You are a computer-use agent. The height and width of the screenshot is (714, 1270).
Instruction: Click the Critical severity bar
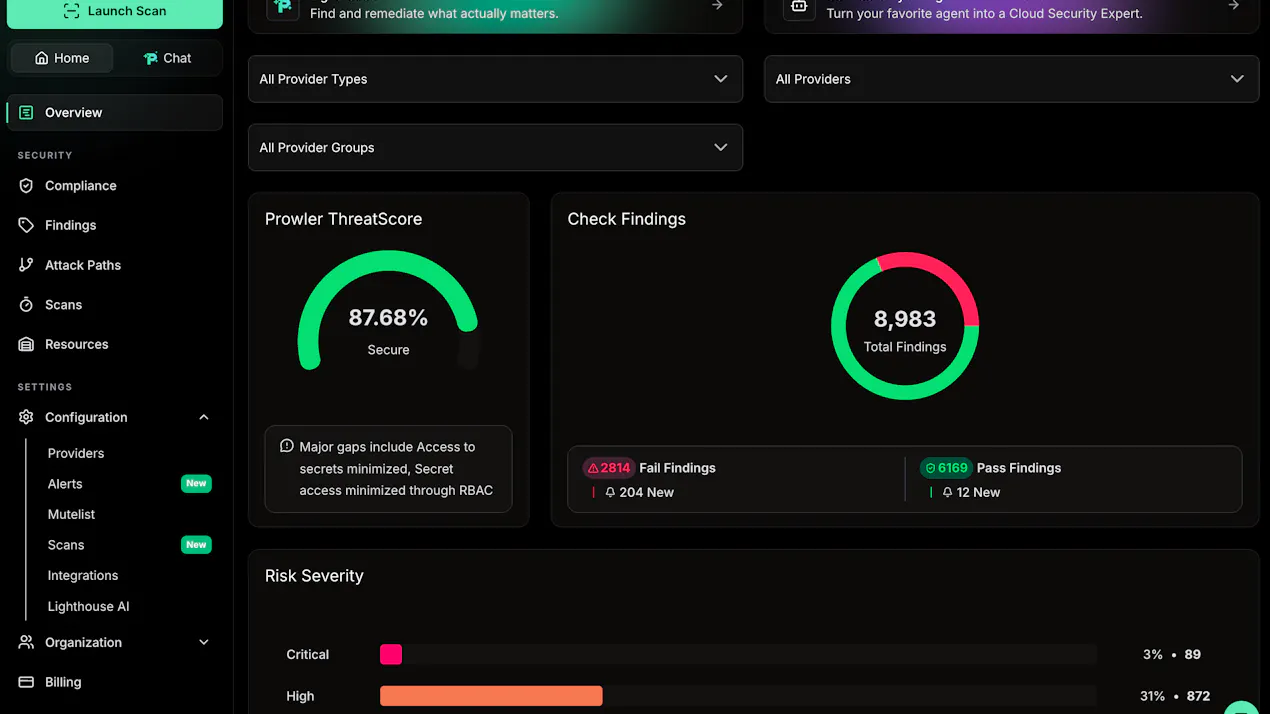[x=391, y=655]
